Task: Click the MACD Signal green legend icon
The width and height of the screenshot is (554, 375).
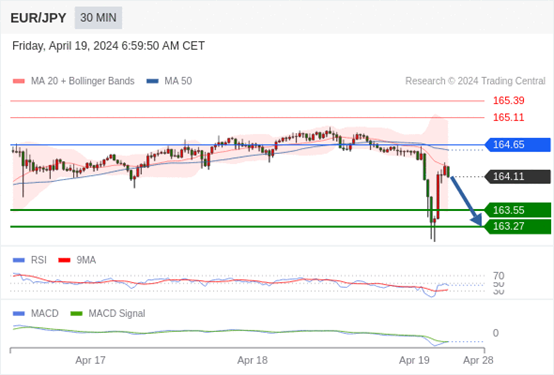Action: click(76, 314)
